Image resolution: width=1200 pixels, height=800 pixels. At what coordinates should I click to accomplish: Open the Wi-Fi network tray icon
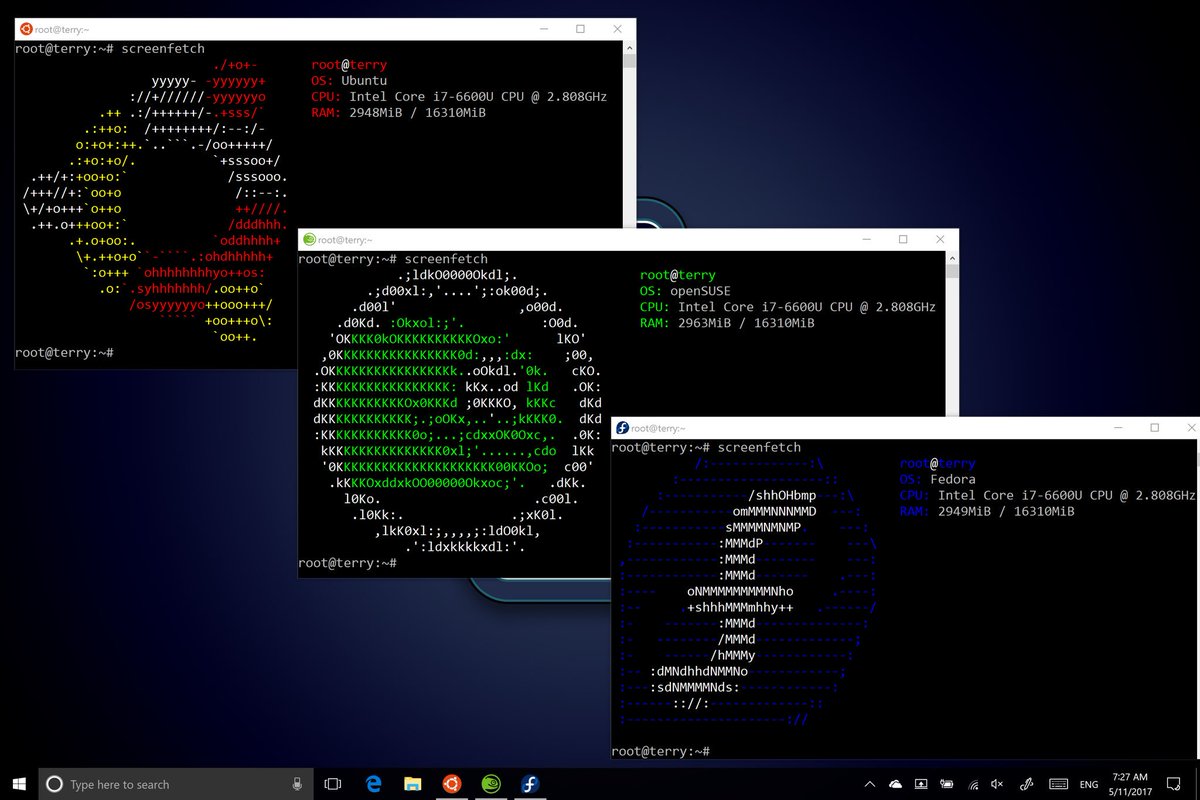[x=972, y=784]
